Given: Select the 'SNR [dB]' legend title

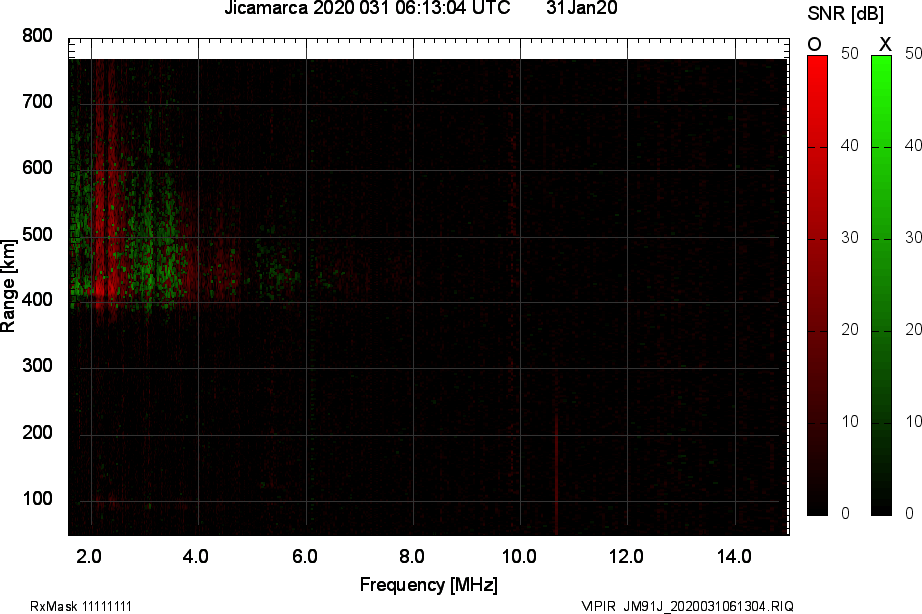Looking at the screenshot, I should (x=846, y=13).
